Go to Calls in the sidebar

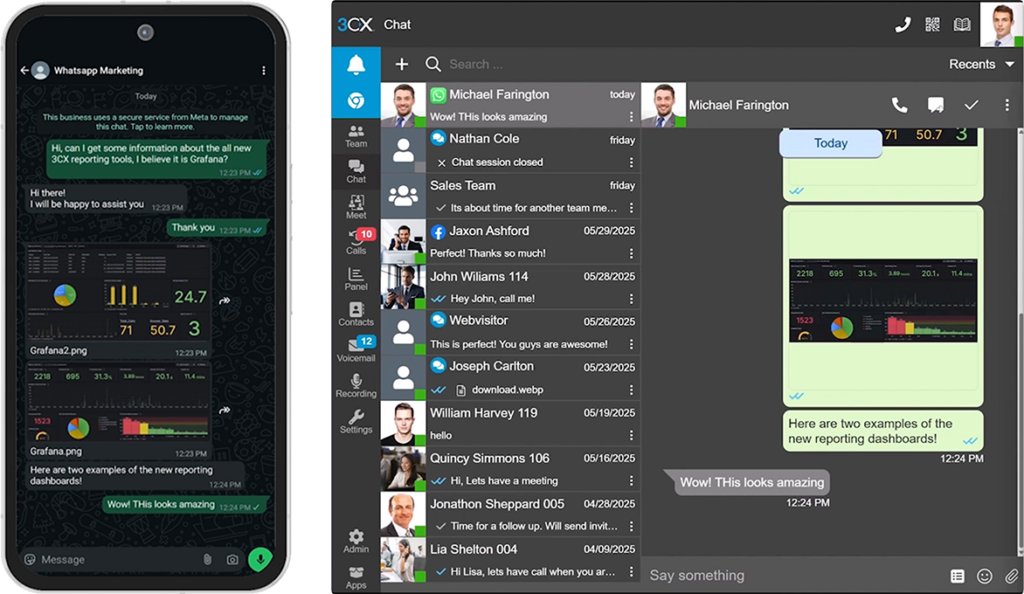355,240
